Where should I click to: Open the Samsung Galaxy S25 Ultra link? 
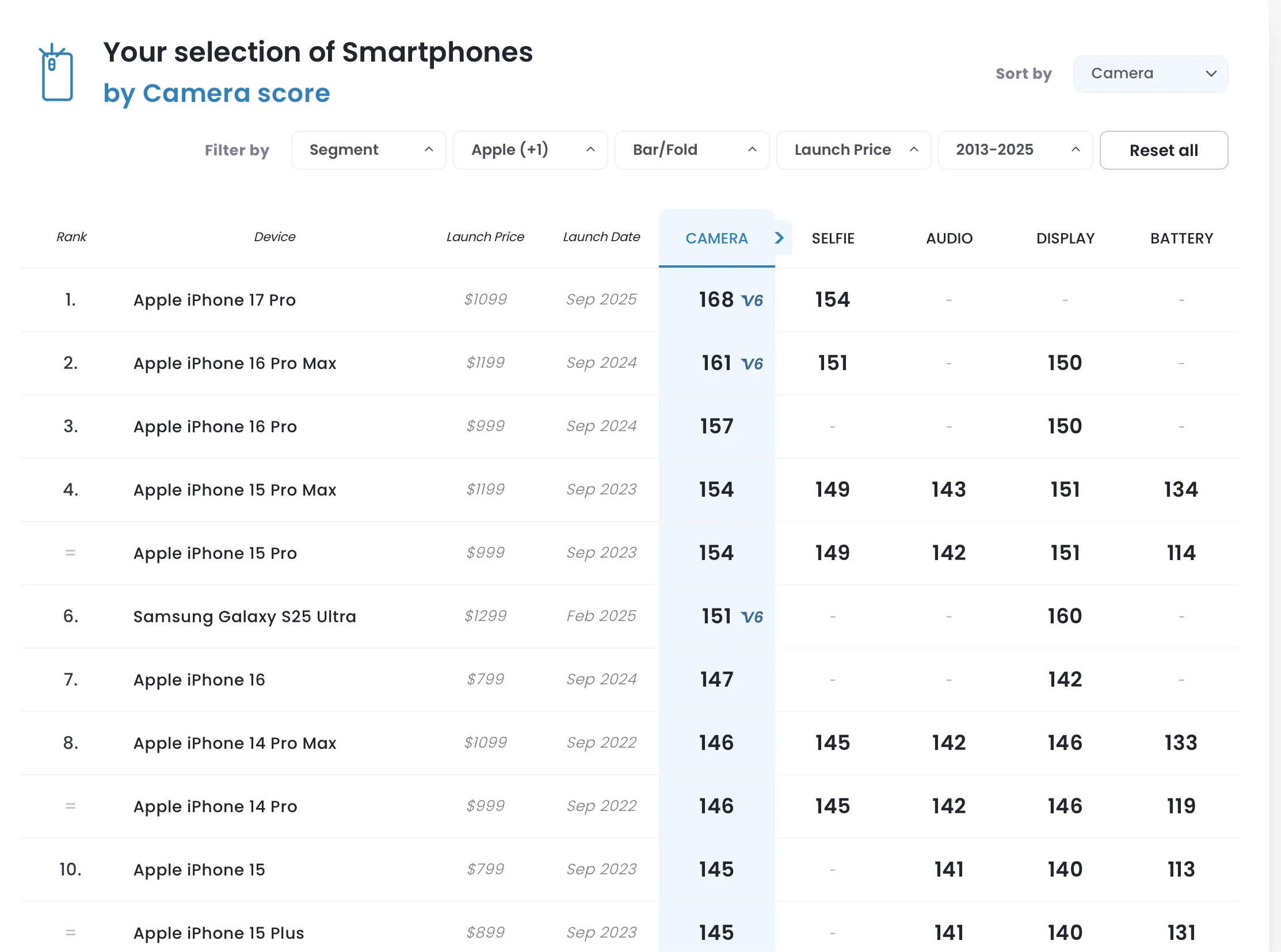[x=245, y=616]
